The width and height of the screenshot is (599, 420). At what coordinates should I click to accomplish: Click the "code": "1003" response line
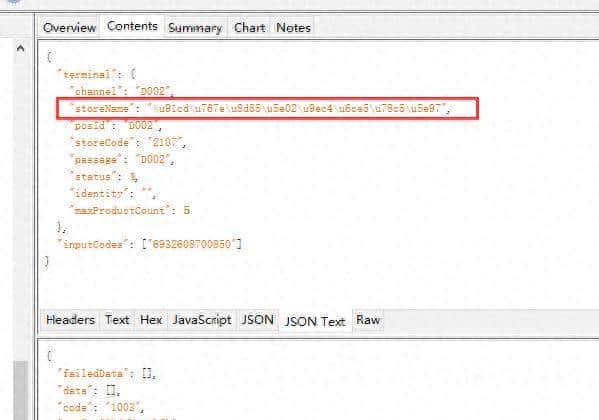(101, 407)
